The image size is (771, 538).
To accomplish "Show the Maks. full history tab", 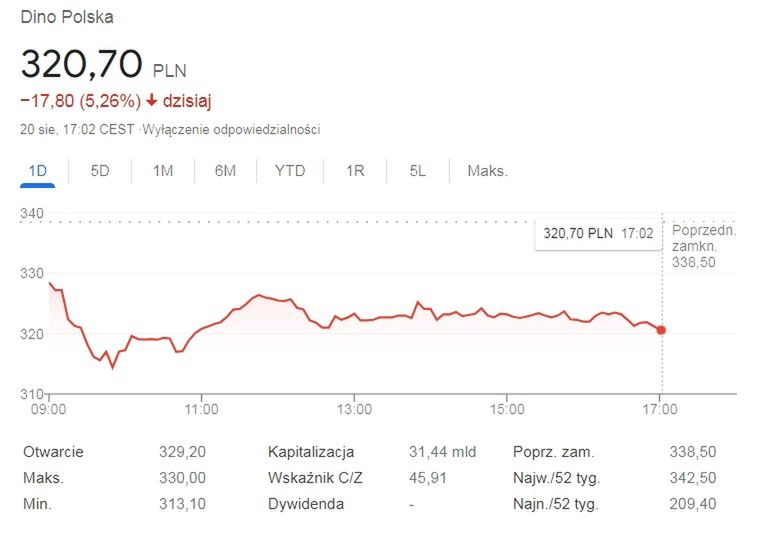I will [x=487, y=171].
